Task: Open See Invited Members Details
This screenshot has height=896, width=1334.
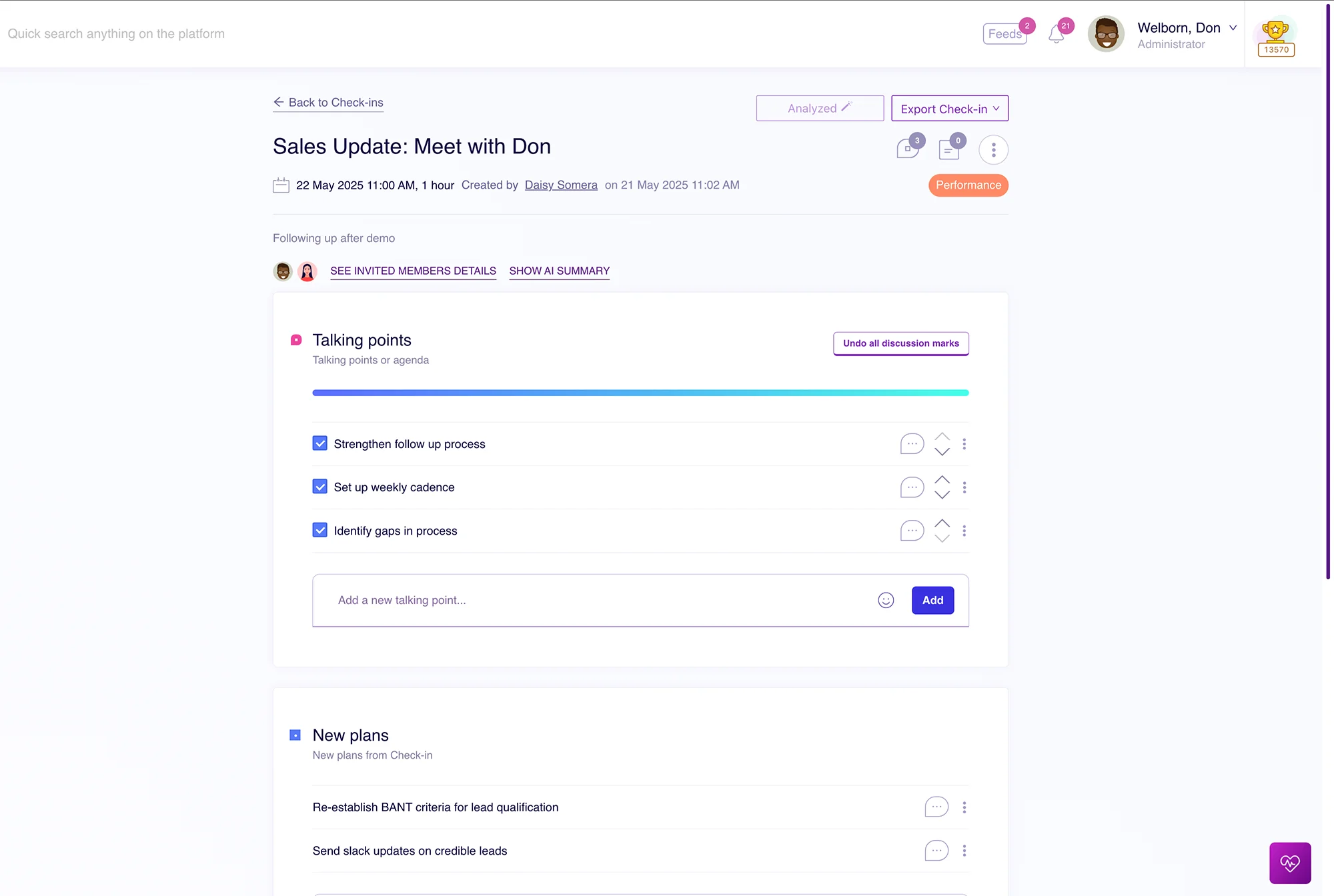Action: click(413, 271)
